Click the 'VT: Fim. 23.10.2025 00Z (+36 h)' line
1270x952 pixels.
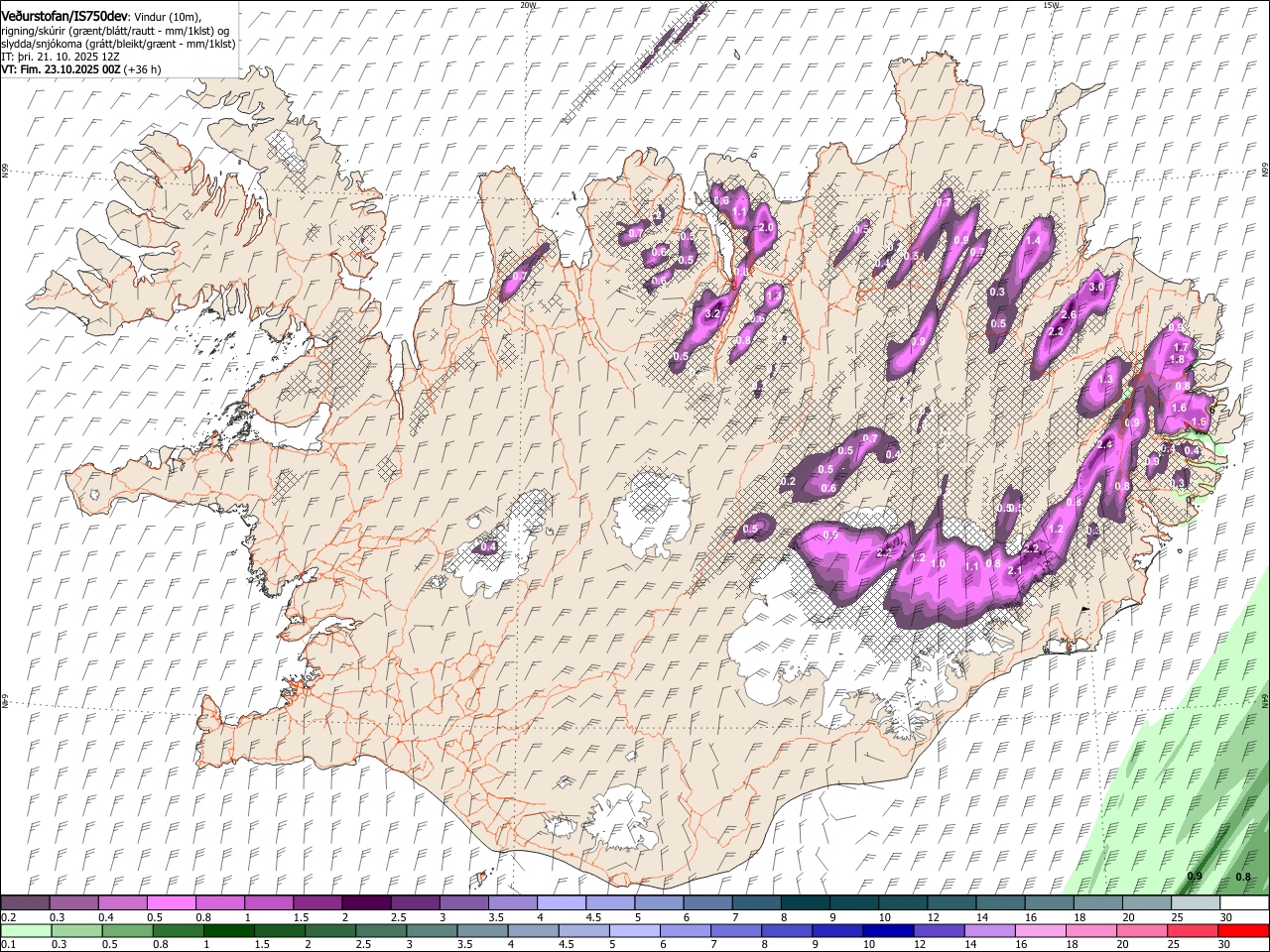[81, 69]
